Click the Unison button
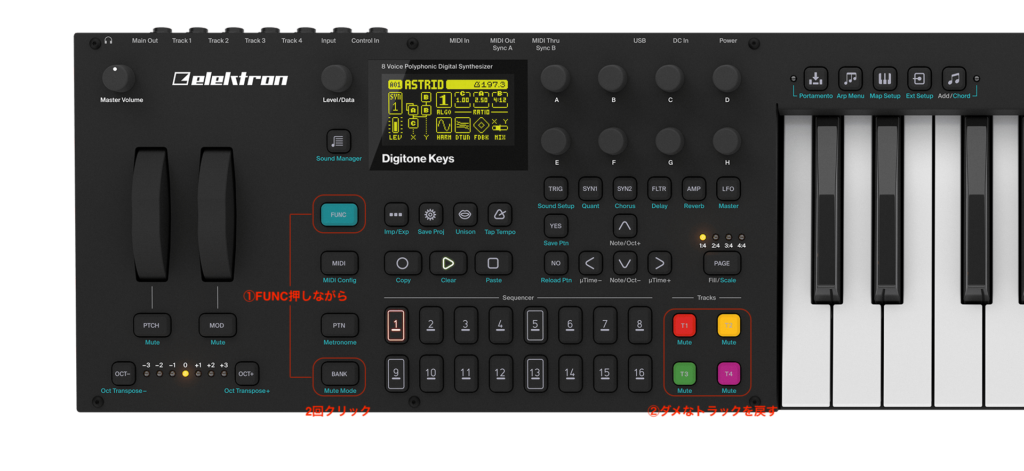This screenshot has width=1024, height=471. click(x=465, y=214)
